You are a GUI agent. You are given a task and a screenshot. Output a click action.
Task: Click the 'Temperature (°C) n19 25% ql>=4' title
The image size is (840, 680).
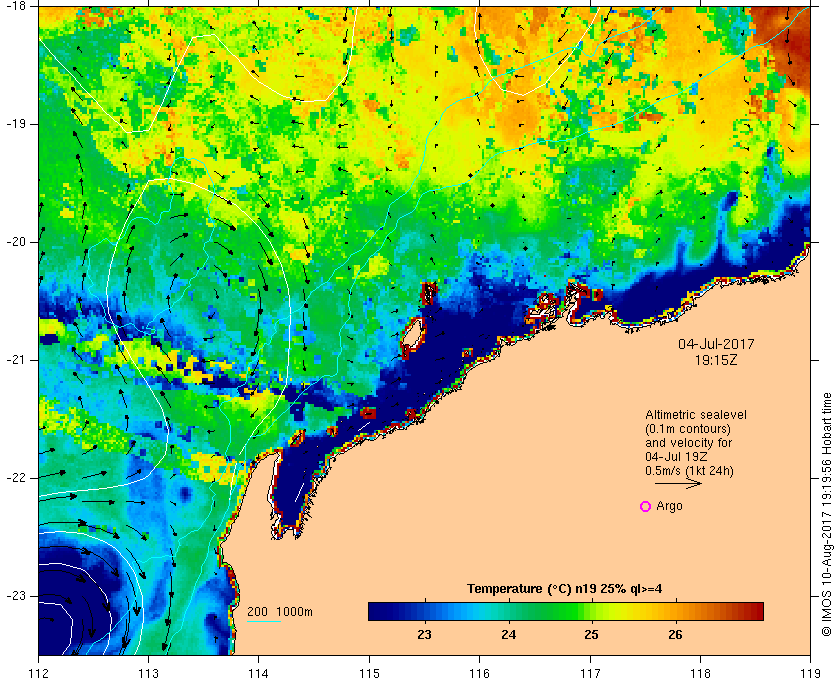pos(565,588)
